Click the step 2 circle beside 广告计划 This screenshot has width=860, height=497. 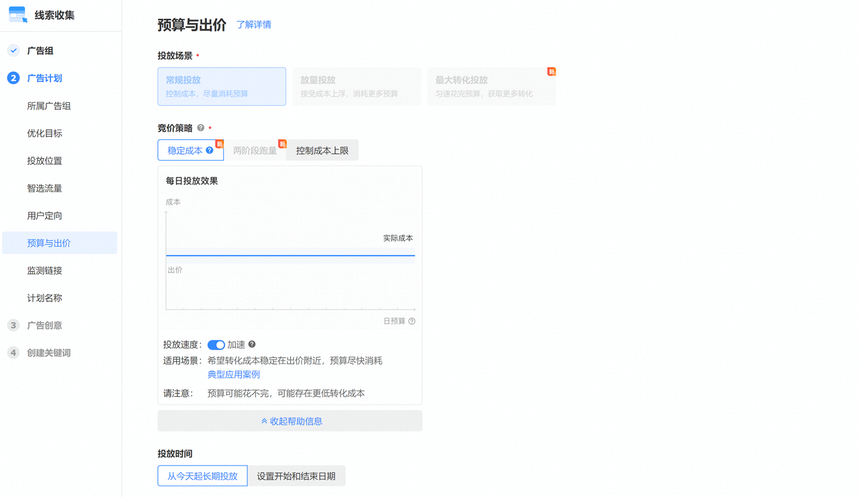point(13,78)
